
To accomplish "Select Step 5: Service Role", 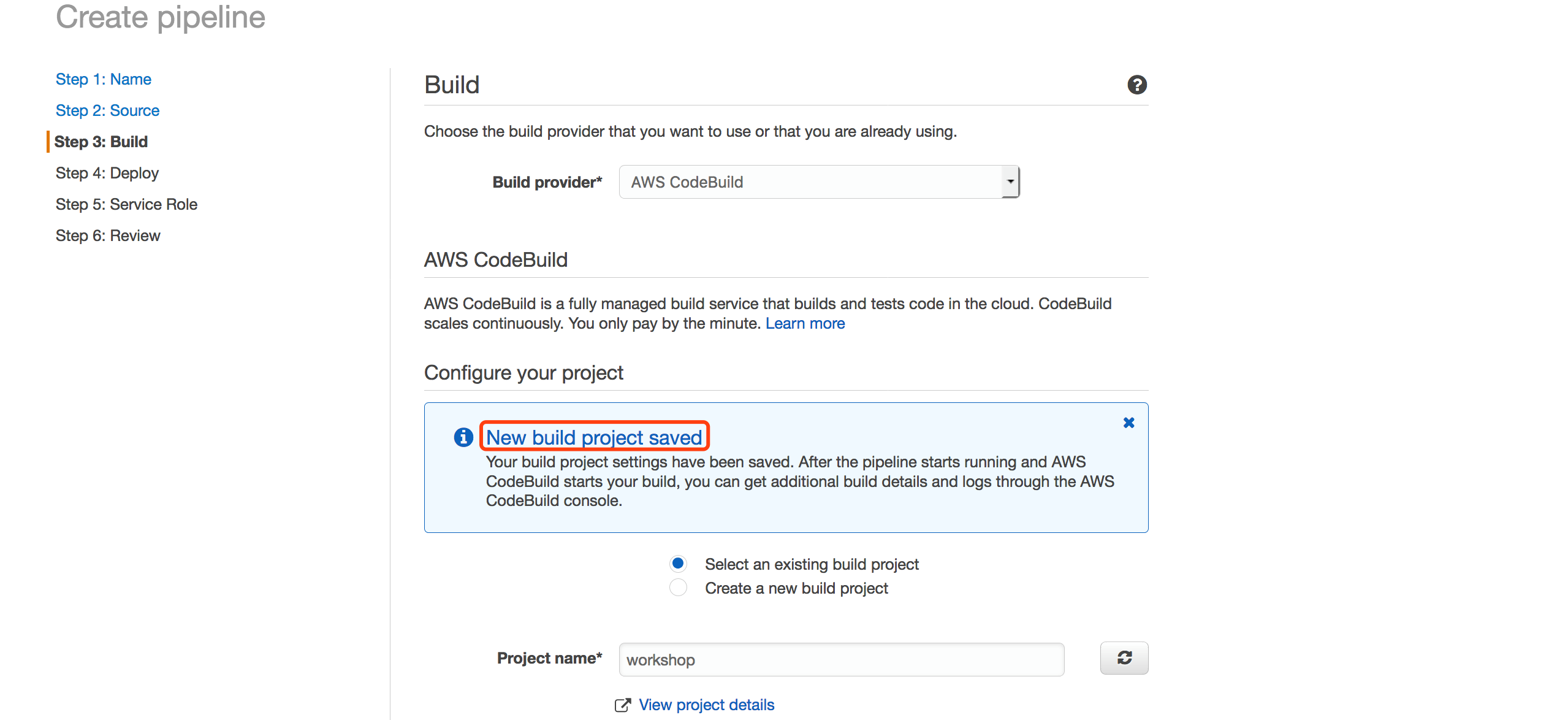I will coord(126,204).
